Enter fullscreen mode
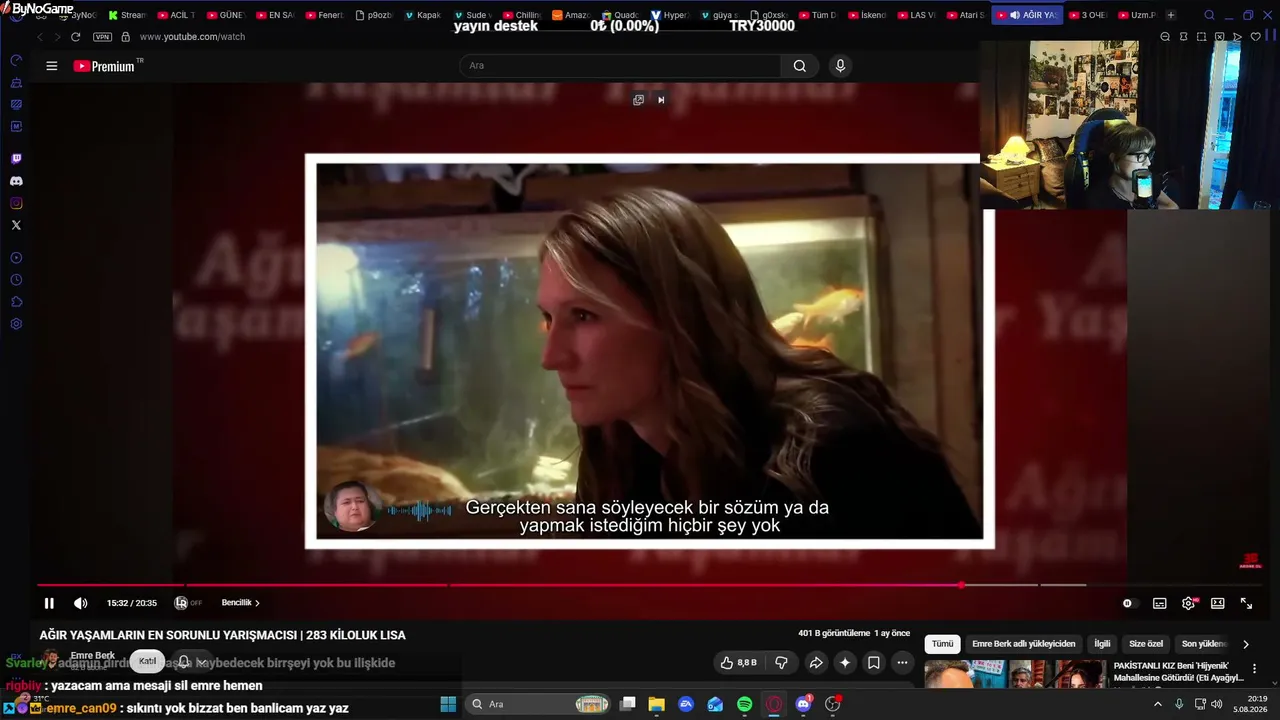 pyautogui.click(x=1247, y=603)
